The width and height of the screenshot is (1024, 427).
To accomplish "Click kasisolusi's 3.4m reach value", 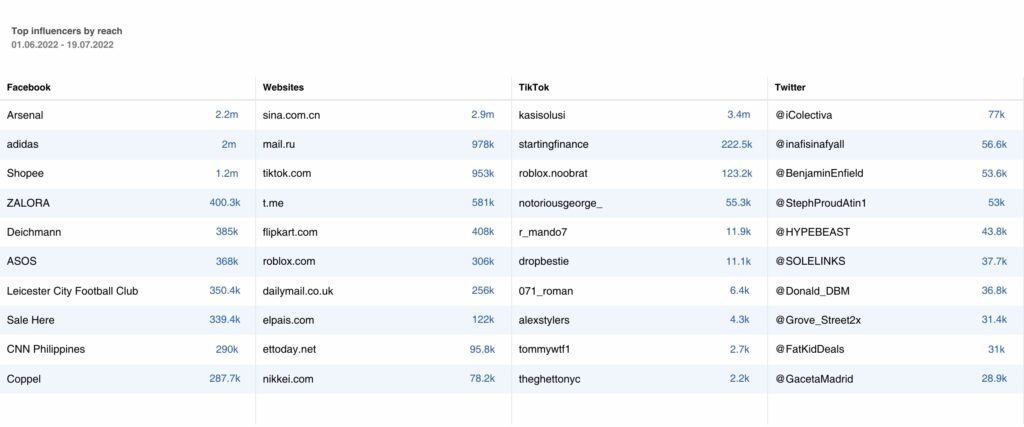I will tap(739, 115).
